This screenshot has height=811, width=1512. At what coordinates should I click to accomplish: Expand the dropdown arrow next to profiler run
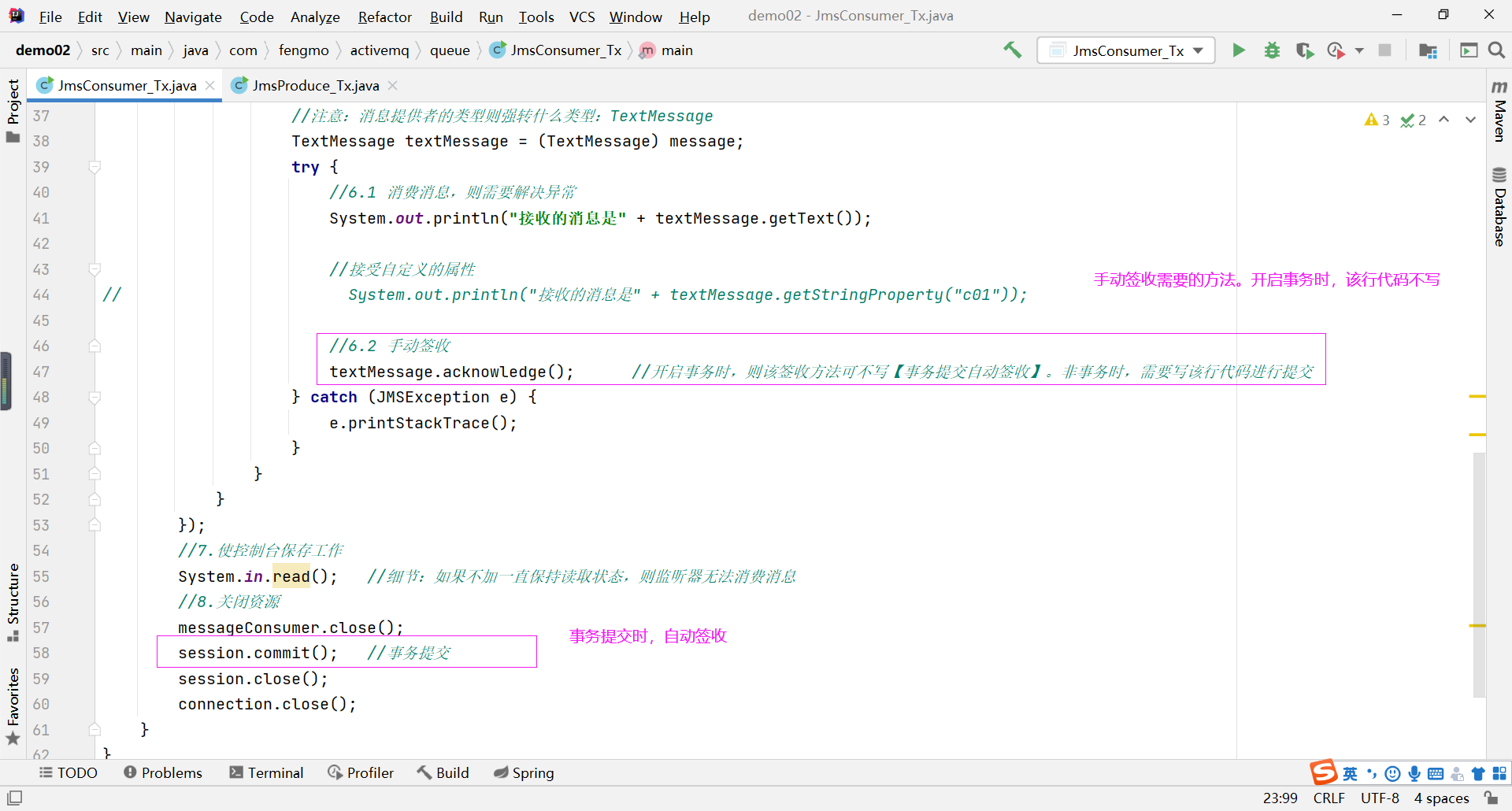[x=1359, y=50]
